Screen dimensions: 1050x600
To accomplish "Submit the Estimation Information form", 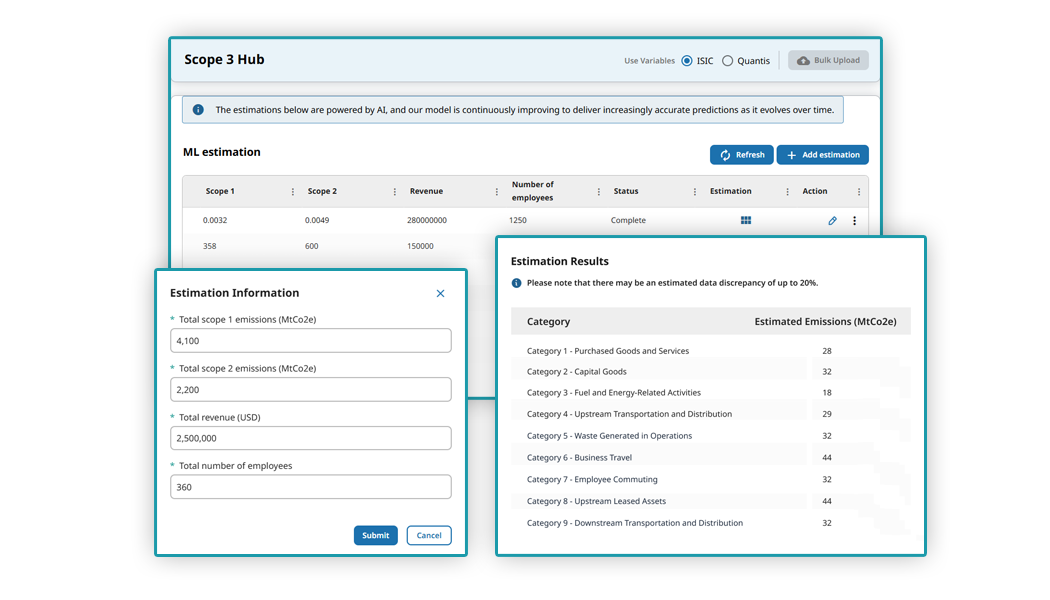I will coord(375,535).
